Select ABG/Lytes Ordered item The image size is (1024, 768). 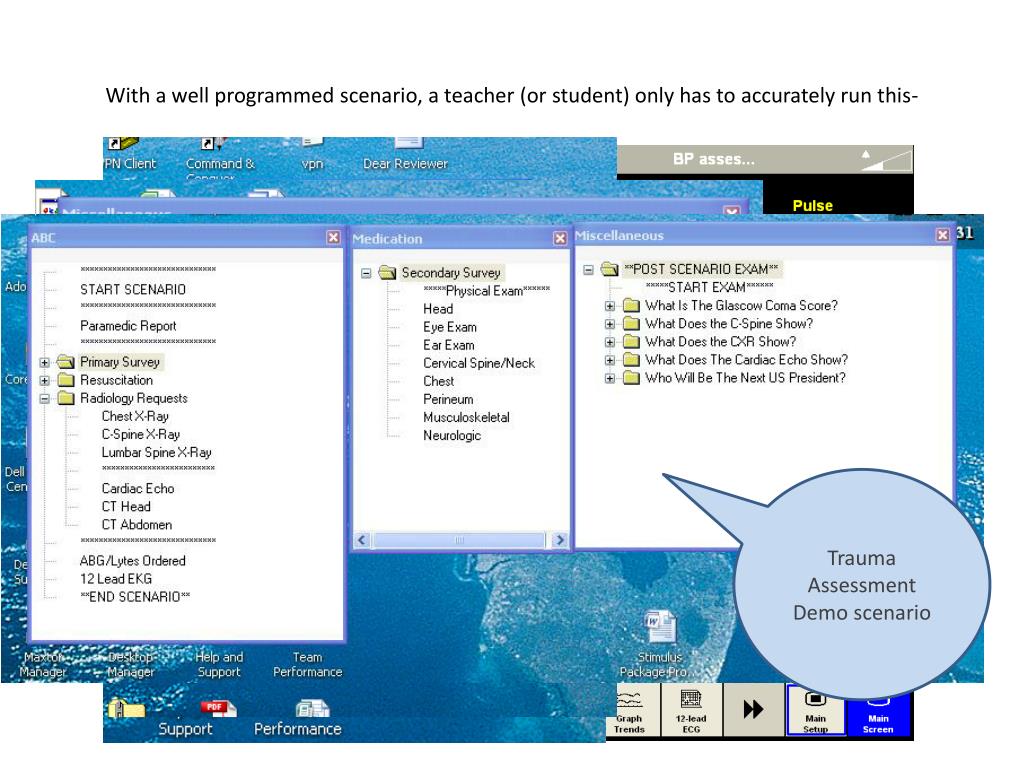pos(133,560)
